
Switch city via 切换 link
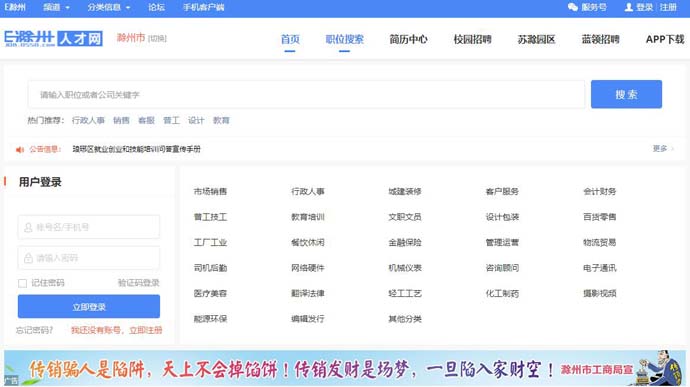(x=157, y=39)
